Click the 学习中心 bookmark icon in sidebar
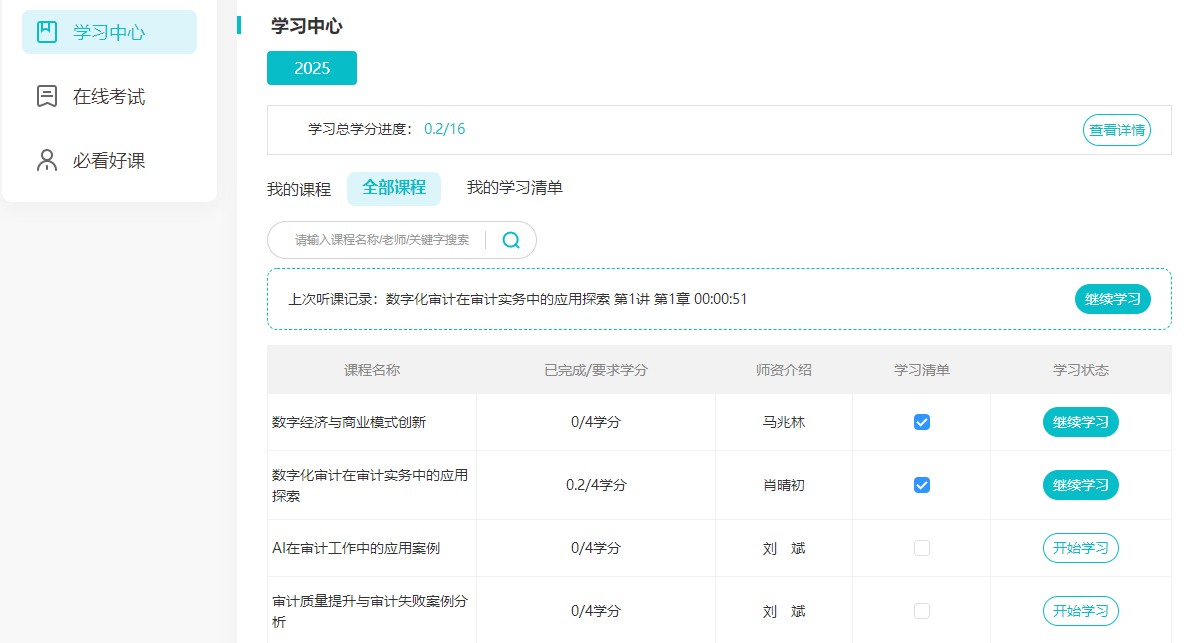This screenshot has width=1199, height=643. coord(45,31)
